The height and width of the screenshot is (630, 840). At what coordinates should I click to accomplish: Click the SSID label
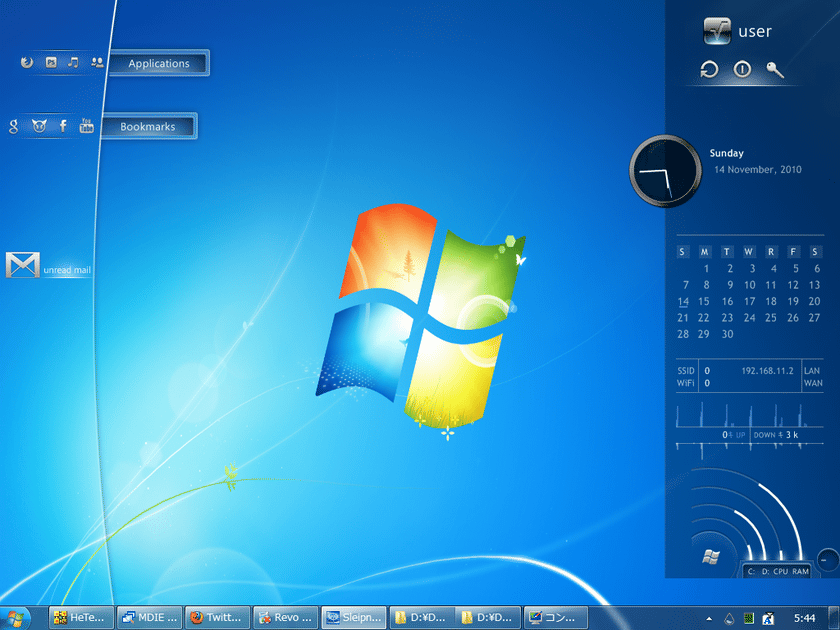pos(686,371)
